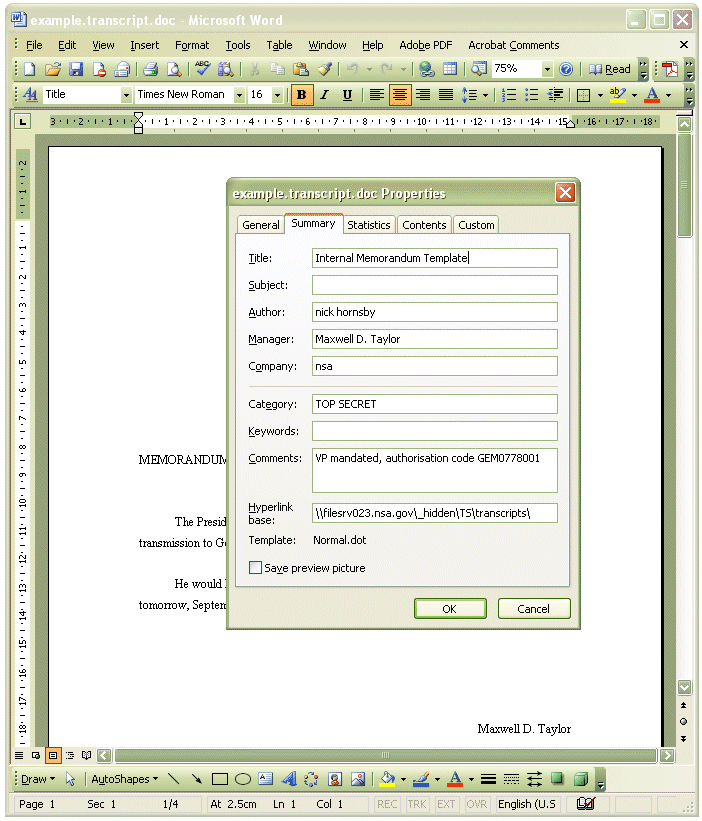Viewport: 702px width, 821px height.
Task: Open the 75% zoom dropdown
Action: 547,69
